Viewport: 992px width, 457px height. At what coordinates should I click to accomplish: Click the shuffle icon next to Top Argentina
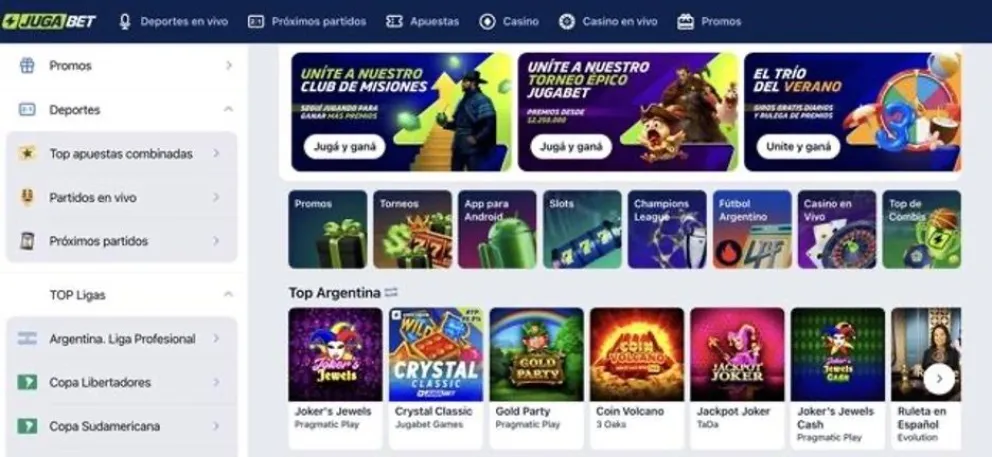point(392,292)
